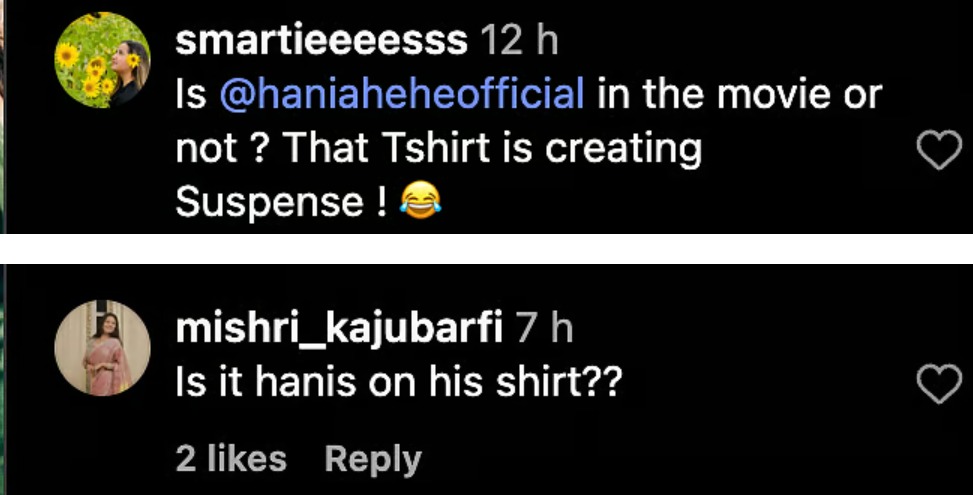This screenshot has height=495, width=973.
Task: Reply to mishri_kajubarfi's comment
Action: [x=373, y=459]
